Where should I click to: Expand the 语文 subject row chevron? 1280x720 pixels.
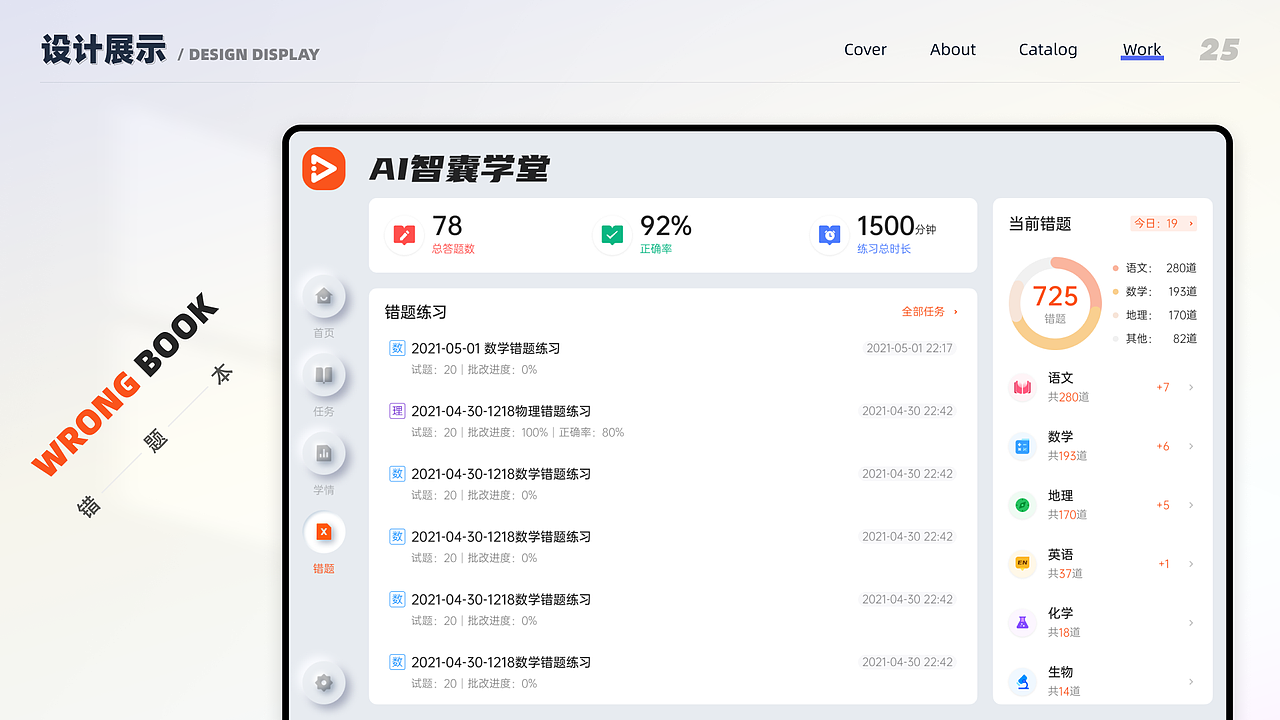click(x=1190, y=387)
